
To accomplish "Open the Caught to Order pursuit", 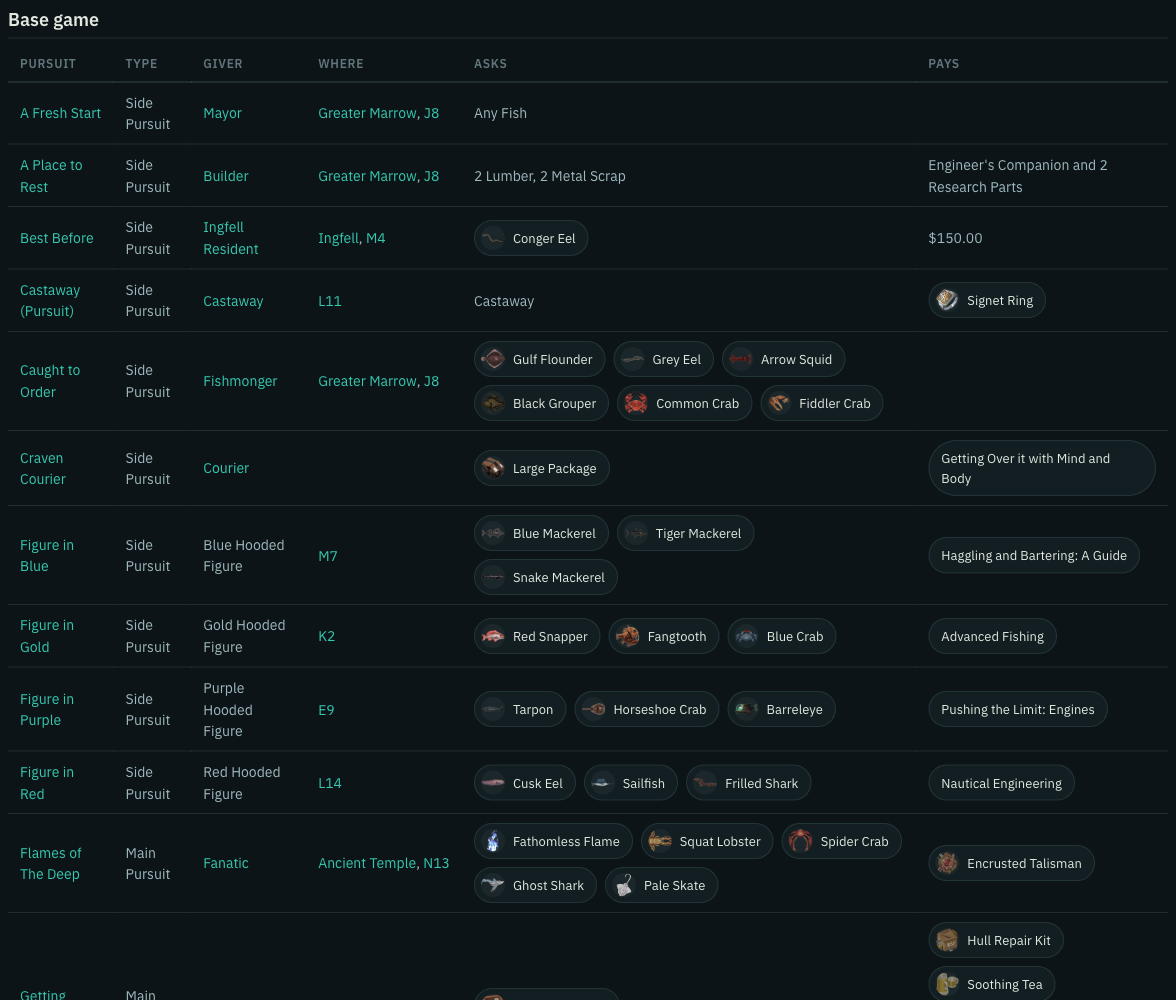I will pyautogui.click(x=50, y=381).
